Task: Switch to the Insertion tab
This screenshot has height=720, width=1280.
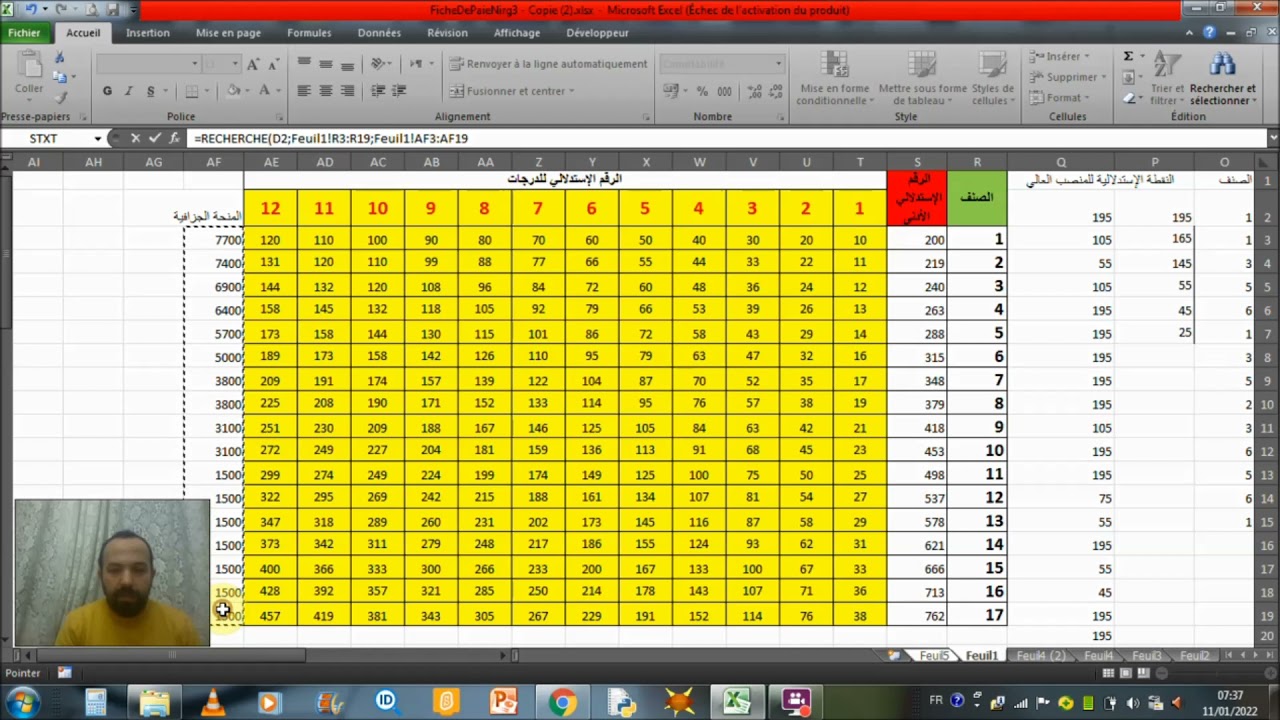Action: pos(148,32)
